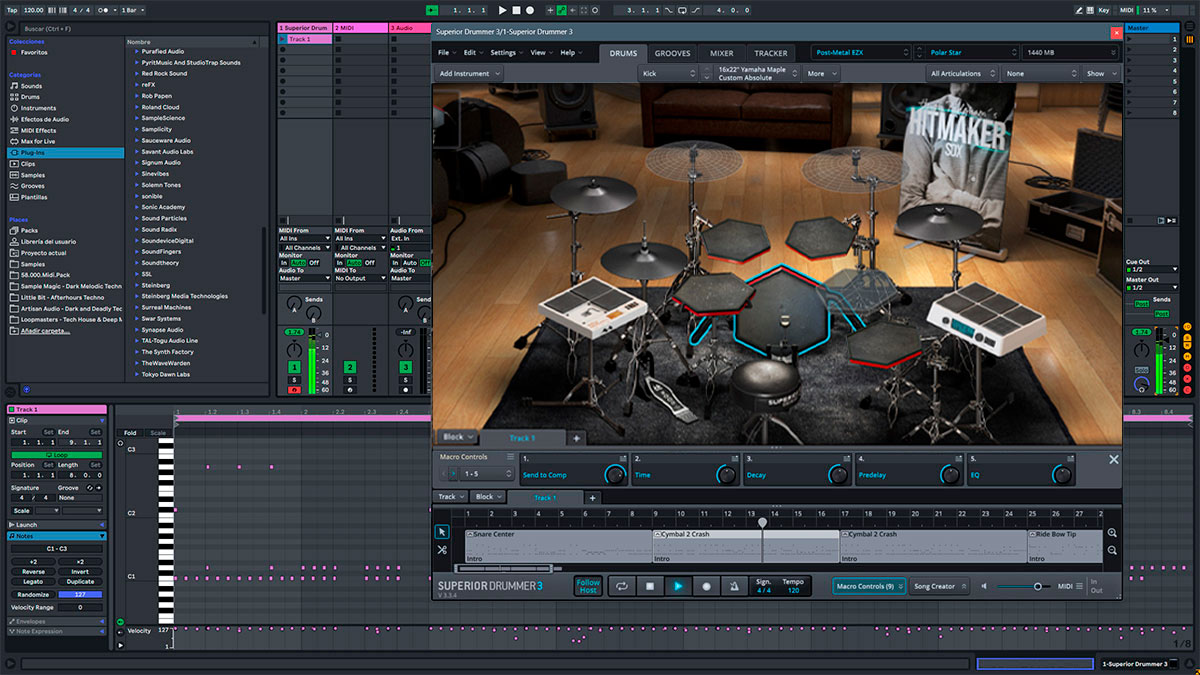Open Favoritos collection
Viewport: 1200px width, 675px height.
tap(33, 52)
